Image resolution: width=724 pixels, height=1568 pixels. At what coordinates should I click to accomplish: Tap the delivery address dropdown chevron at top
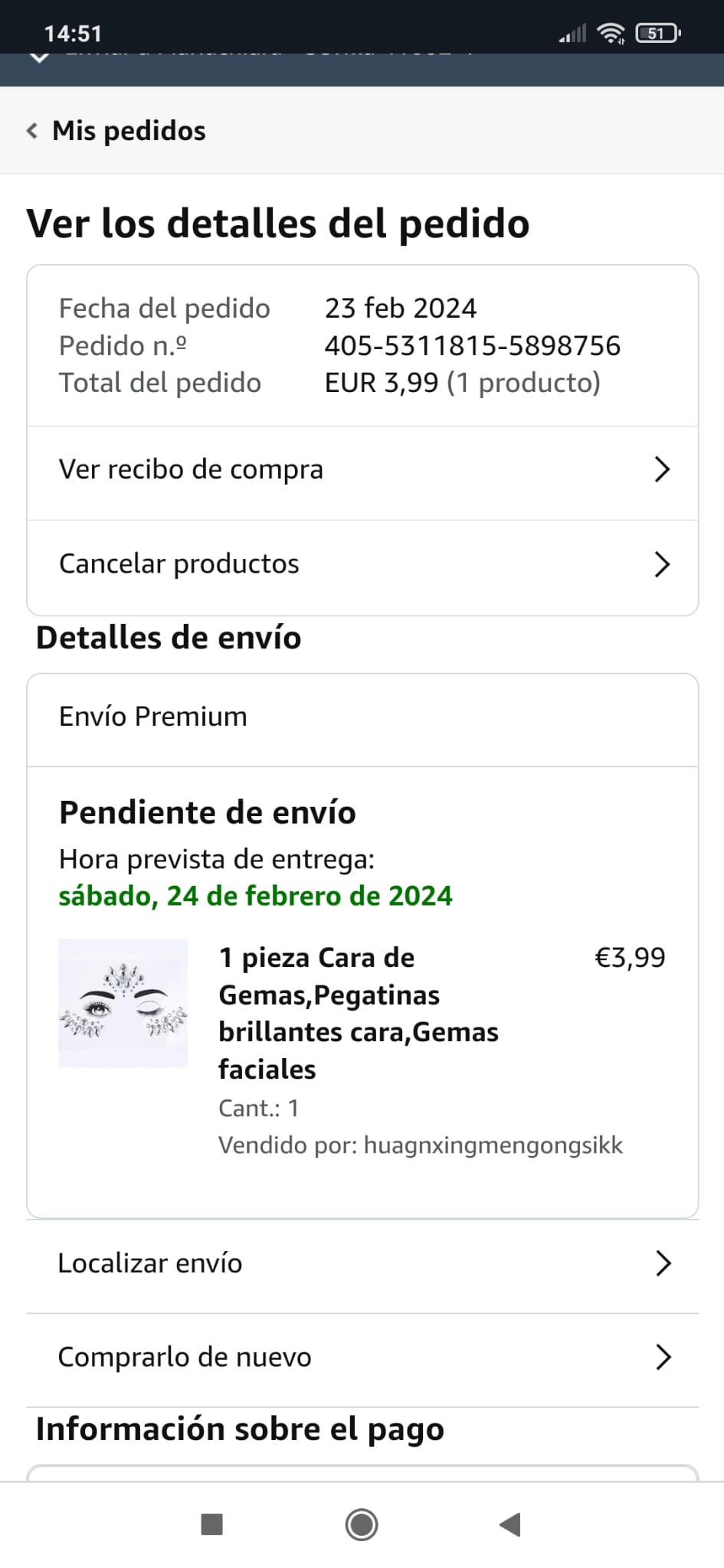[x=39, y=57]
